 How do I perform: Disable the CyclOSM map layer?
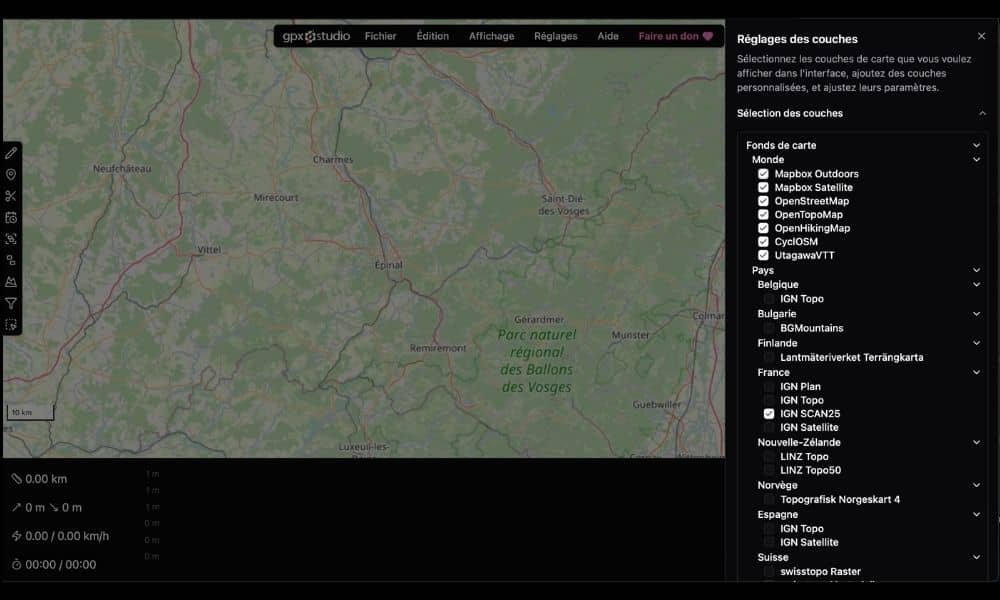763,241
